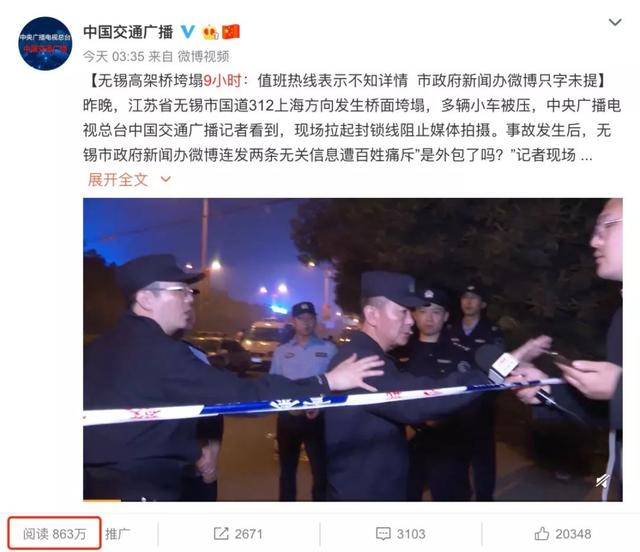Screen dimensions: 640x552
Task: Click the chevron next to 展开全文
Action: click(166, 179)
